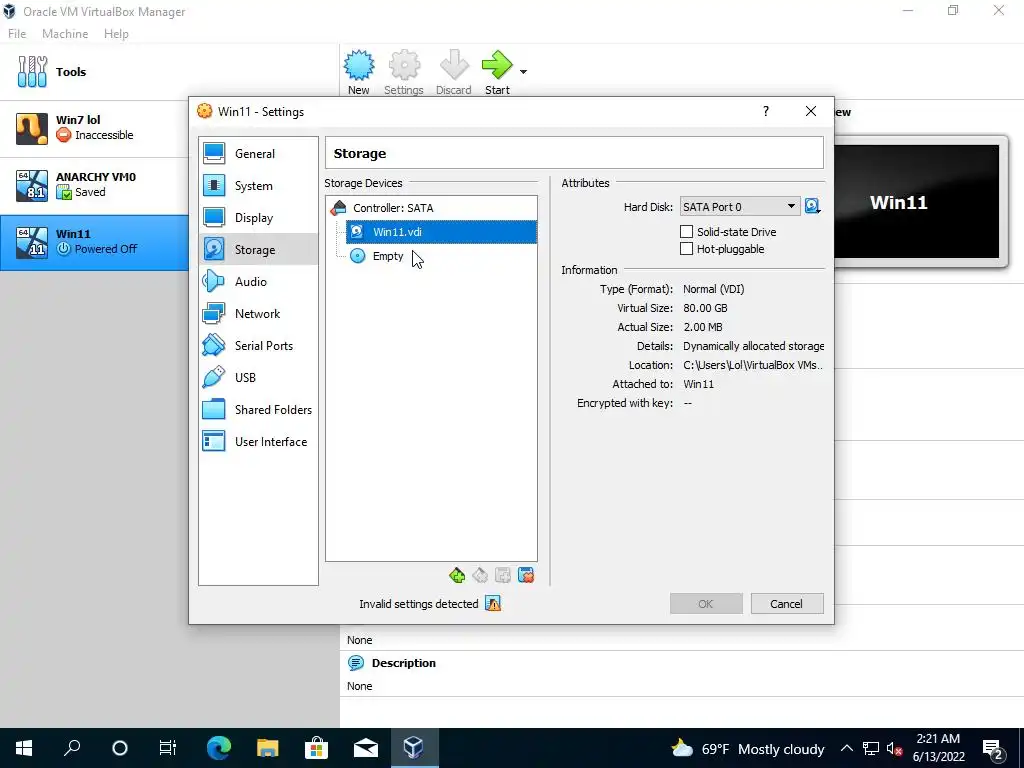Open Serial Ports settings category

(x=258, y=345)
